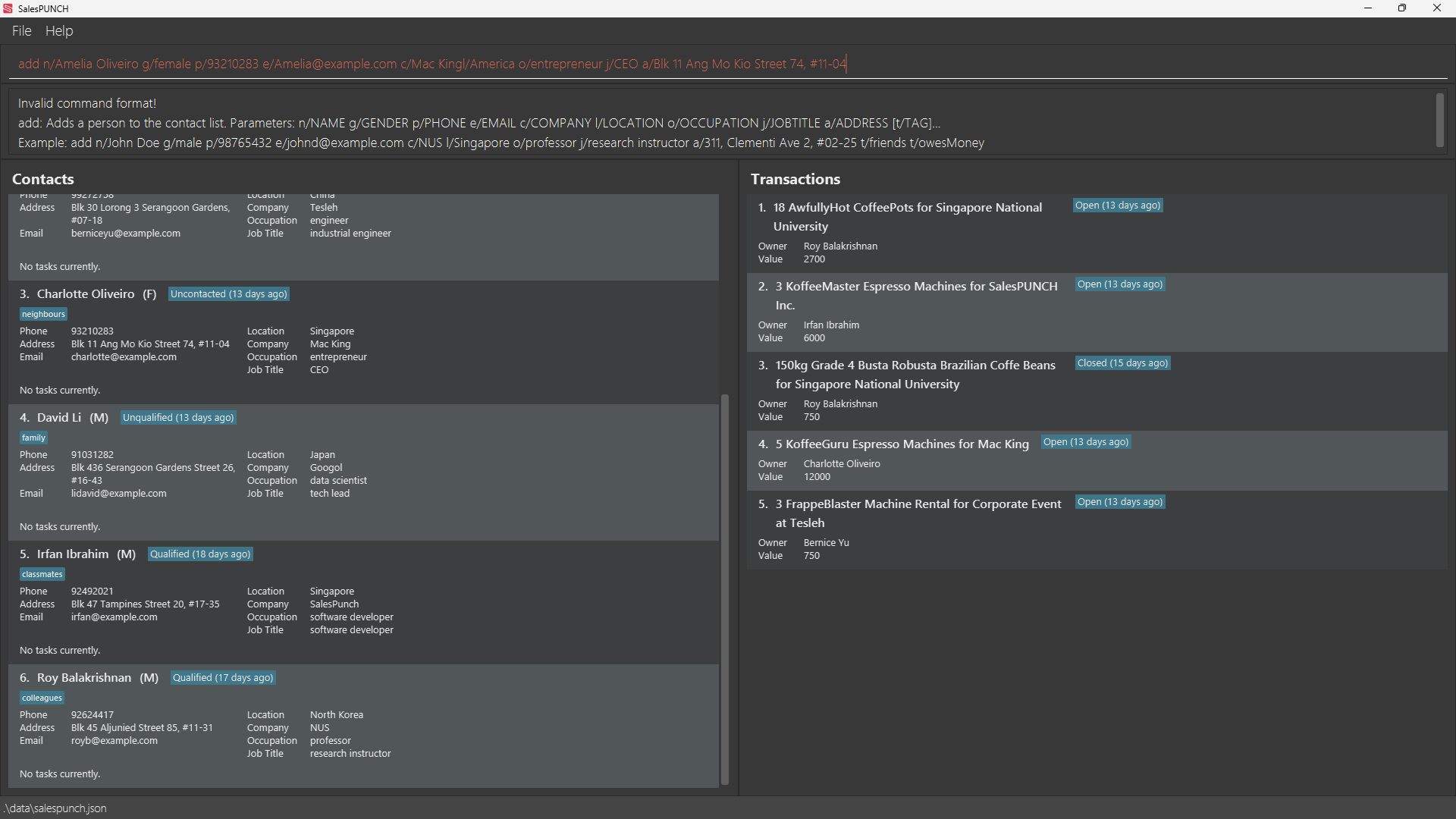Select the KoffeeGuru Espresso Machines transaction
The image size is (1456, 819).
pos(902,444)
